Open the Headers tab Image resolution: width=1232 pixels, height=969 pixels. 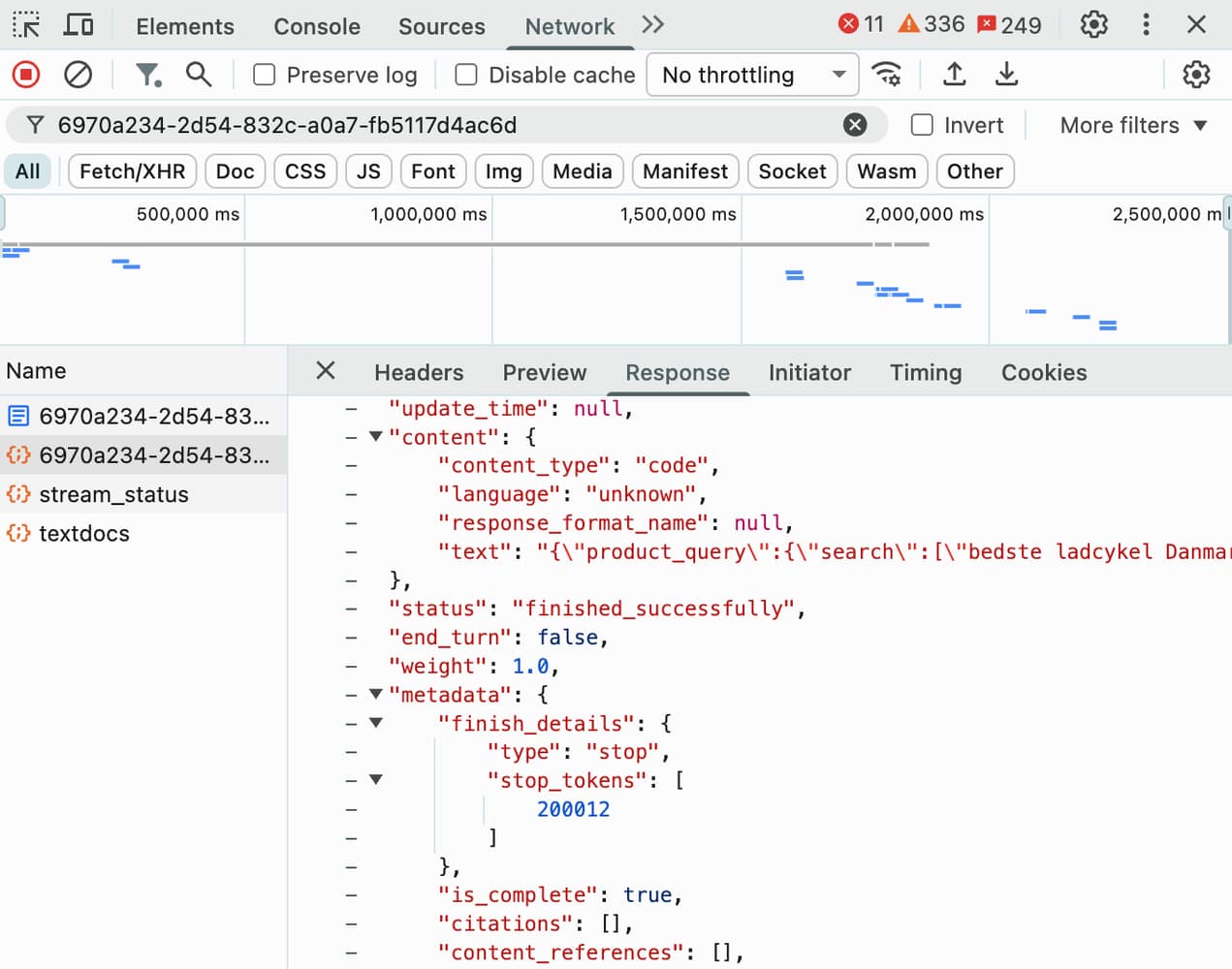click(419, 373)
